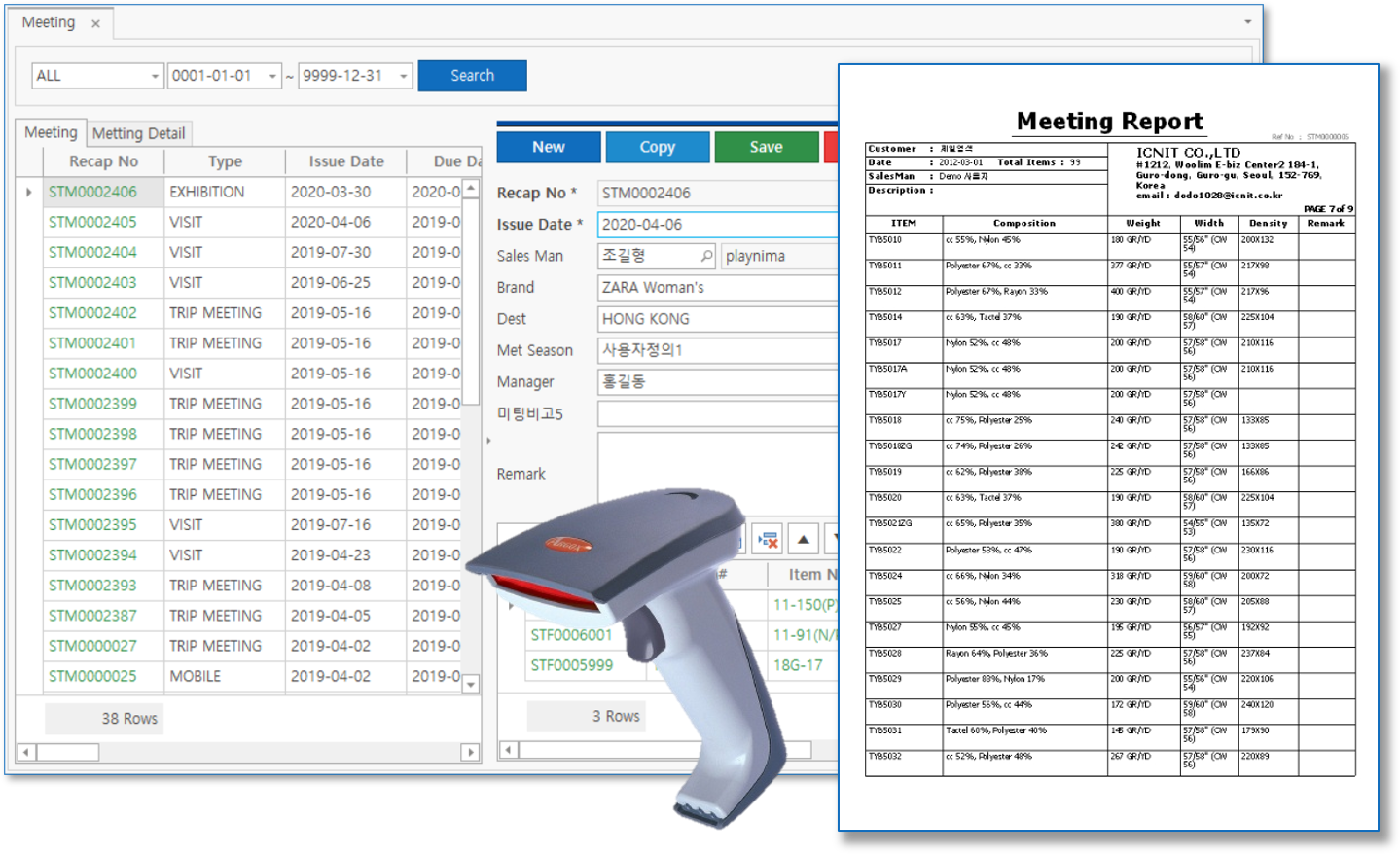Click the Copy button
1400x854 pixels.
tap(657, 147)
